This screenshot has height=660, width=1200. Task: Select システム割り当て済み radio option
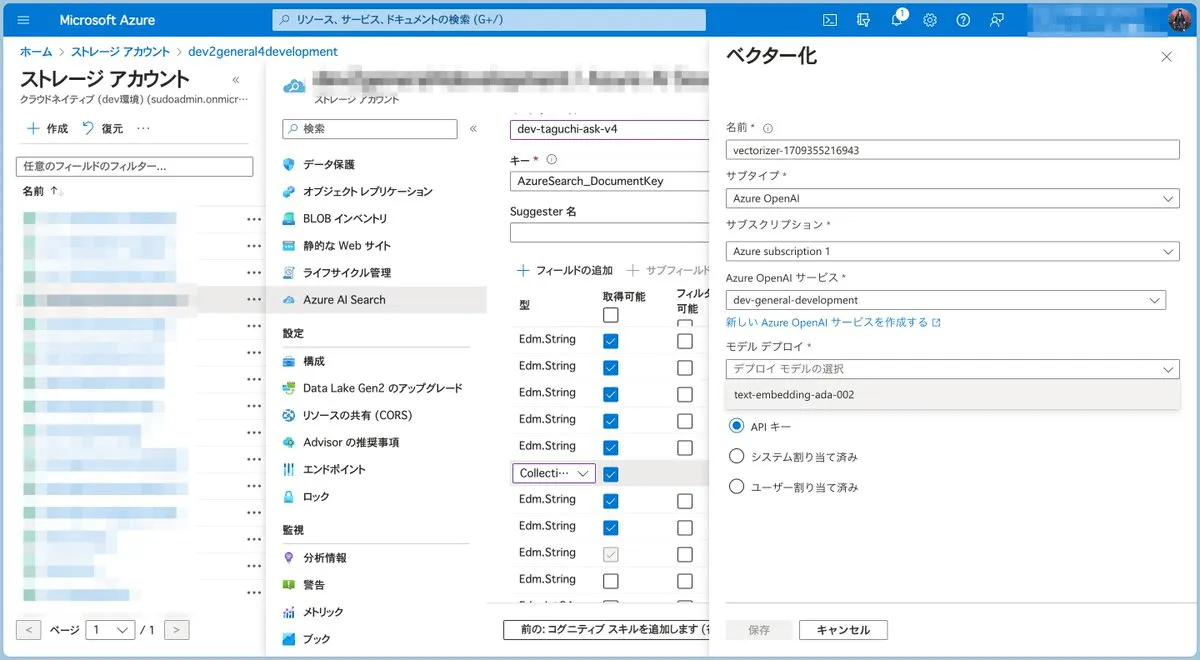[737, 457]
